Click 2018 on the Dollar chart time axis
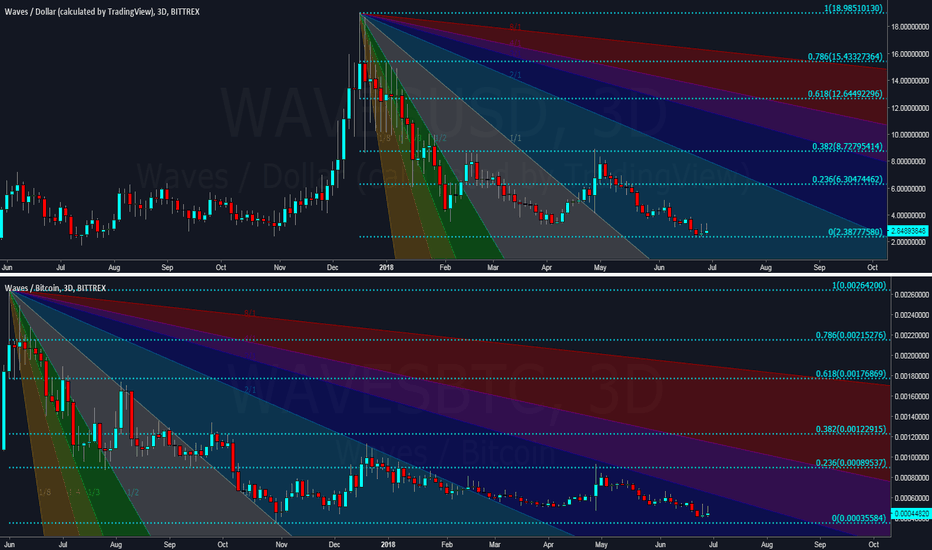This screenshot has width=932, height=550. (x=386, y=268)
